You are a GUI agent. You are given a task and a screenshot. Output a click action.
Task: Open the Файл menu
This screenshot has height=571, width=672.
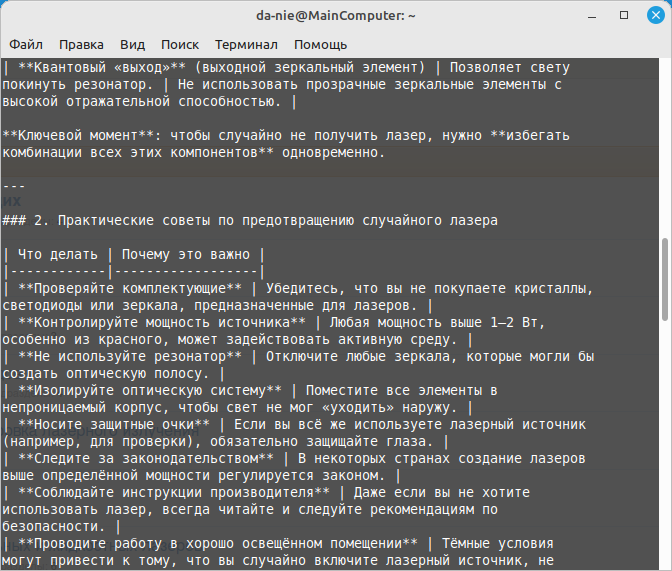(26, 45)
